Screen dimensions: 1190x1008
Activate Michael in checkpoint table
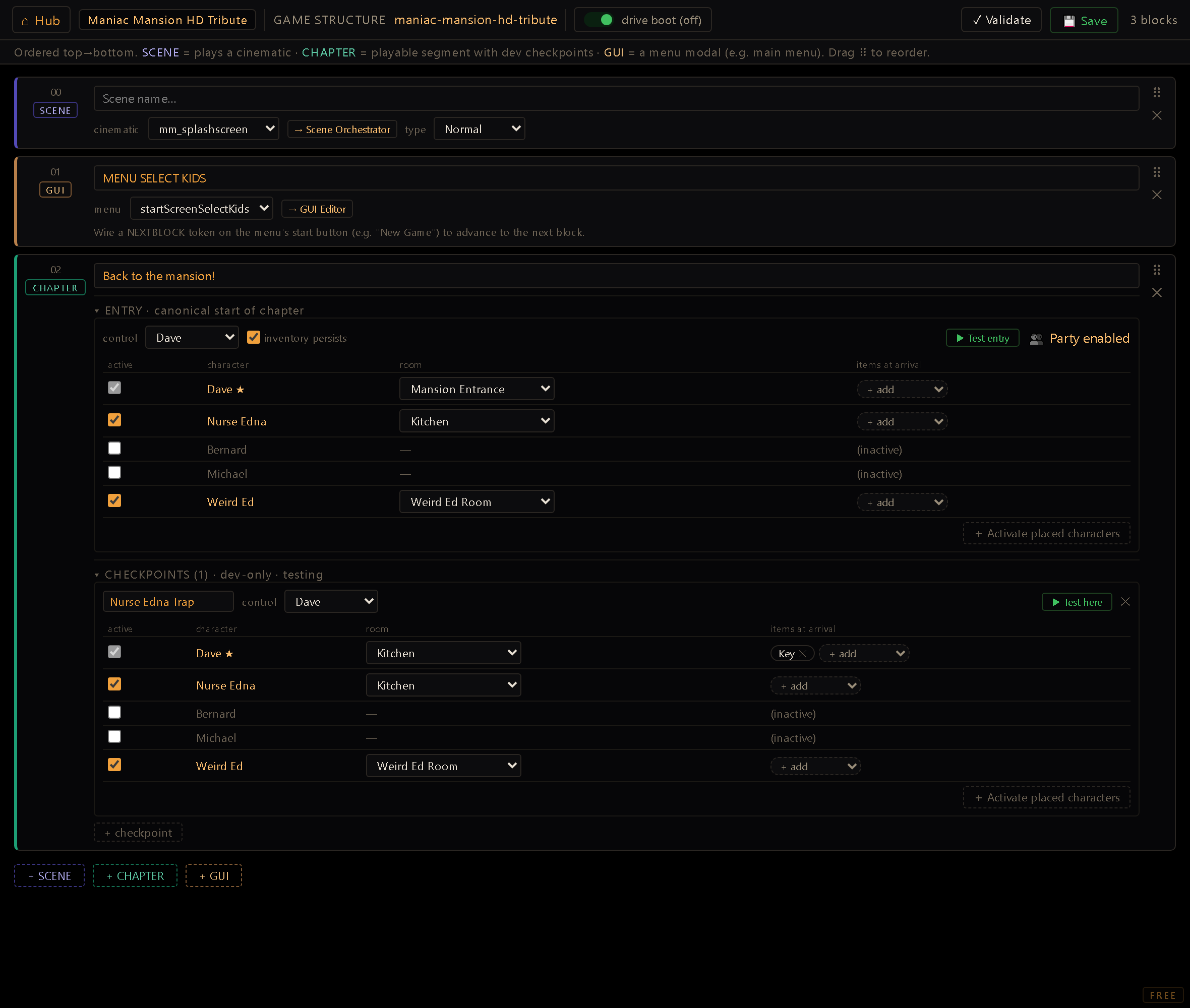point(114,736)
